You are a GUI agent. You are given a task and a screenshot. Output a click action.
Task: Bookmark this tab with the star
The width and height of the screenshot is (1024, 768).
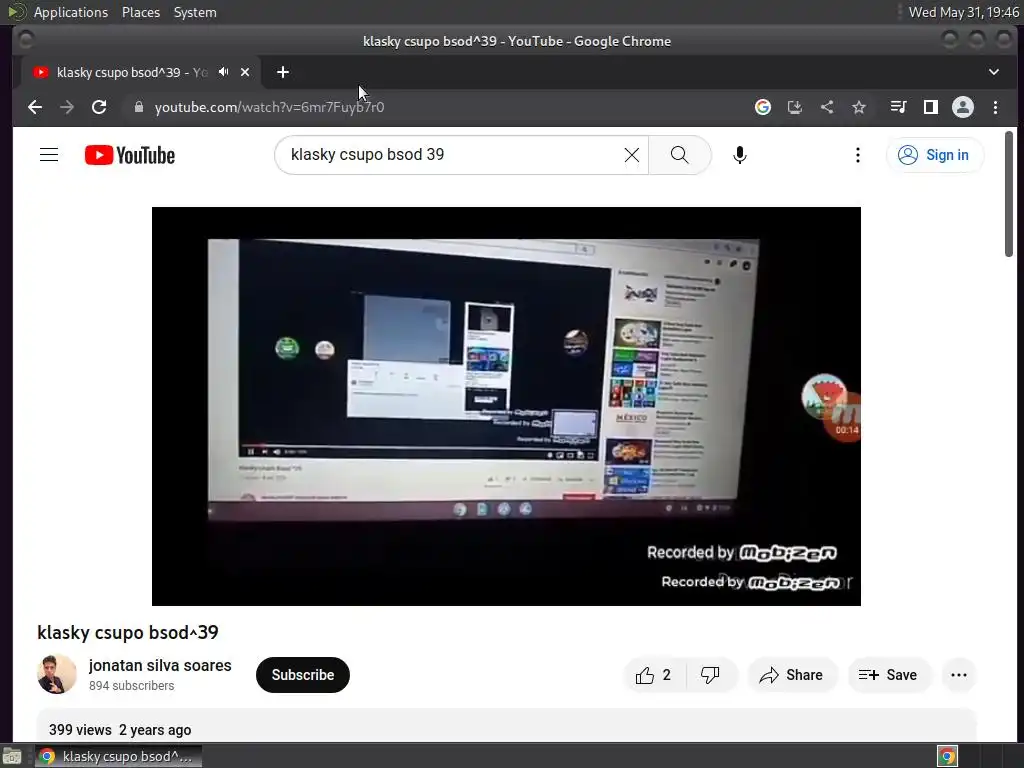coord(859,107)
